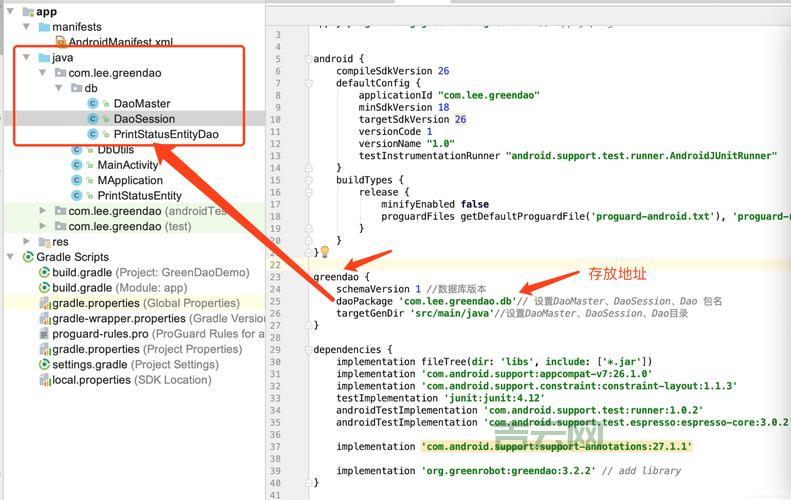The height and width of the screenshot is (500, 791).
Task: Open PrintStatusEntity class file
Action: 139,196
